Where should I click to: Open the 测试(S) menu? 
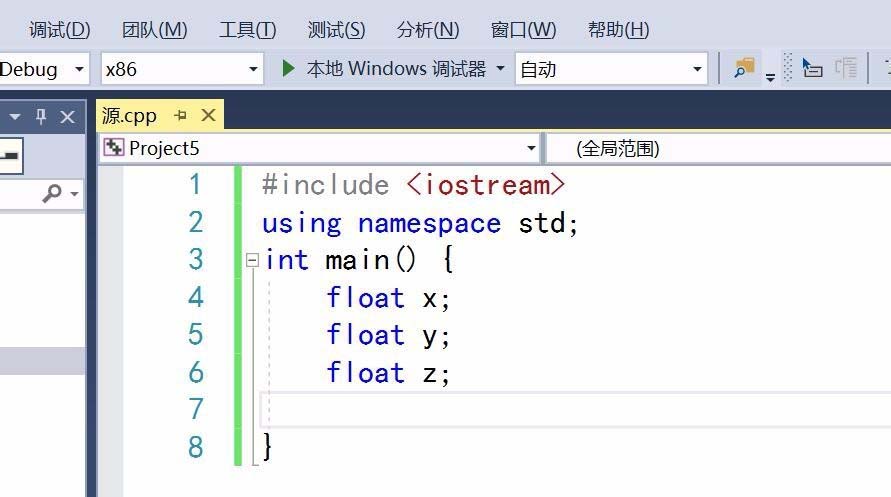pyautogui.click(x=336, y=30)
